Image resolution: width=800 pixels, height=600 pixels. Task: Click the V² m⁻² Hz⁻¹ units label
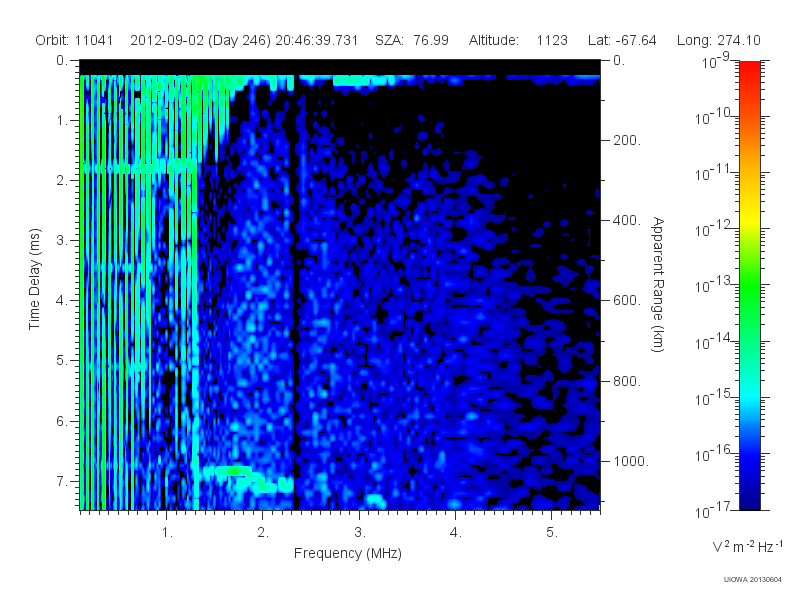[x=747, y=546]
